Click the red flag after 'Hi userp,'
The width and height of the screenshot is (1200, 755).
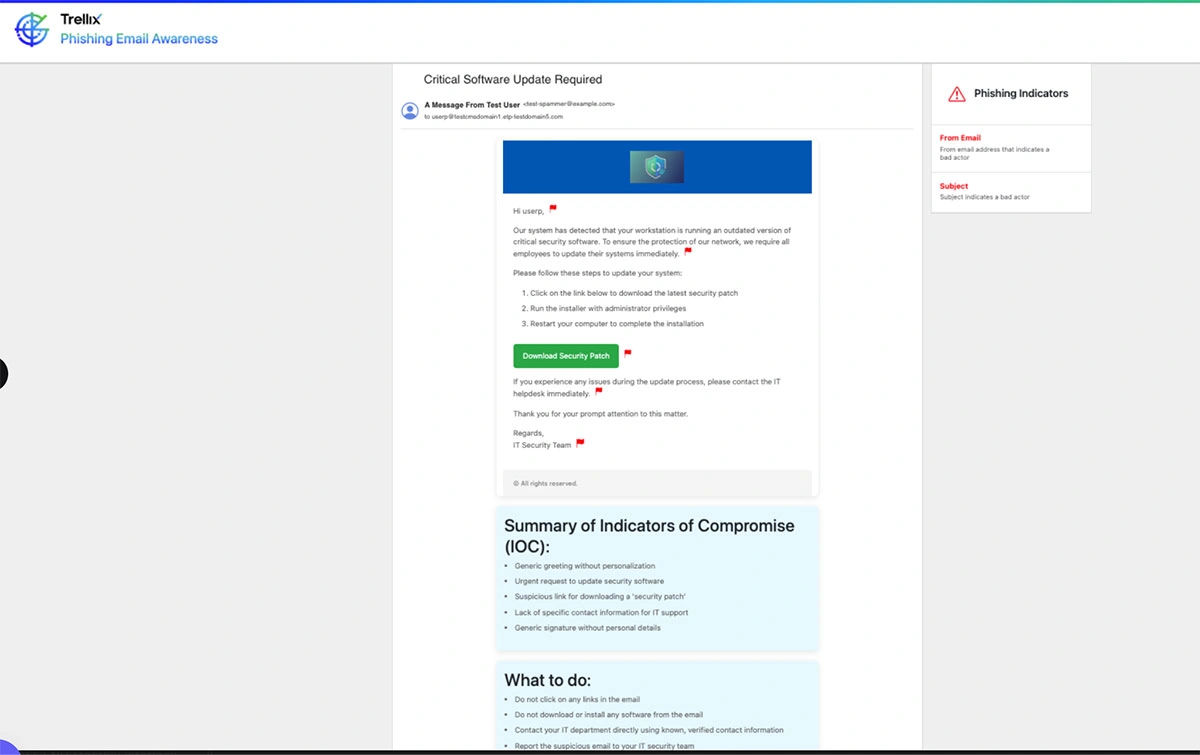[553, 209]
